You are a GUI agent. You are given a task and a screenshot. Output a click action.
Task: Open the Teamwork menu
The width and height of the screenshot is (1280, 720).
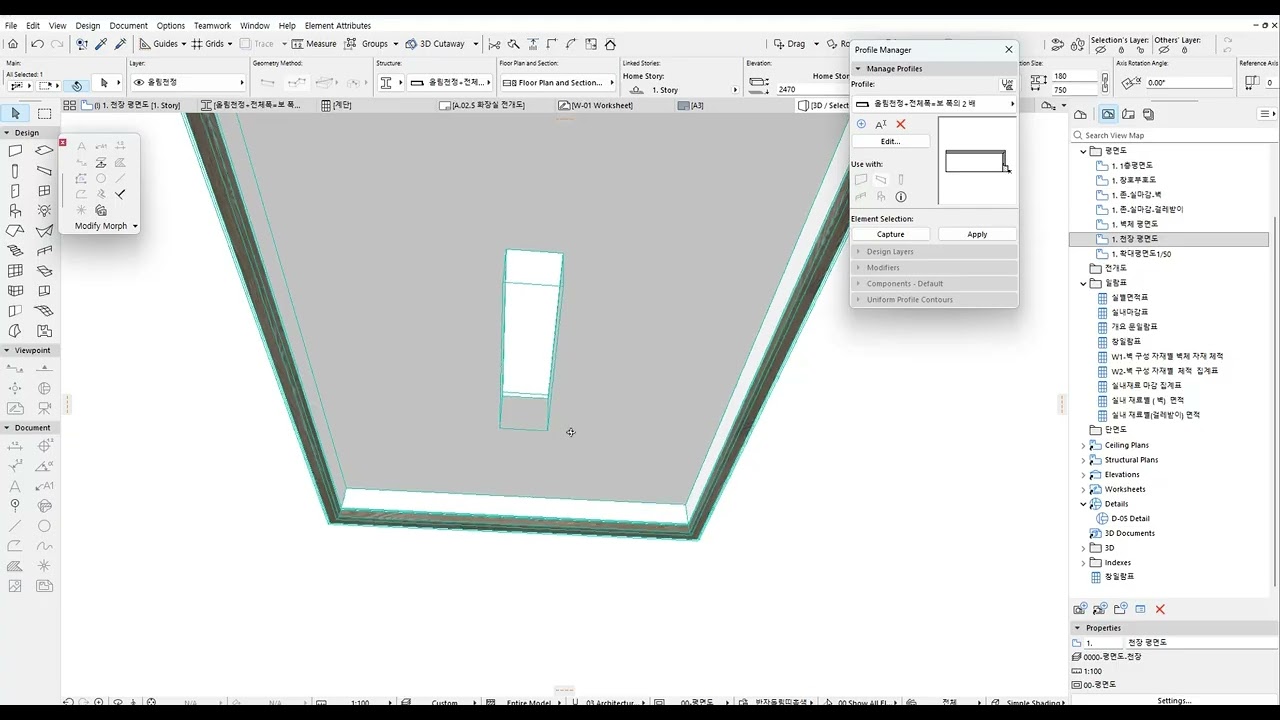pyautogui.click(x=212, y=25)
